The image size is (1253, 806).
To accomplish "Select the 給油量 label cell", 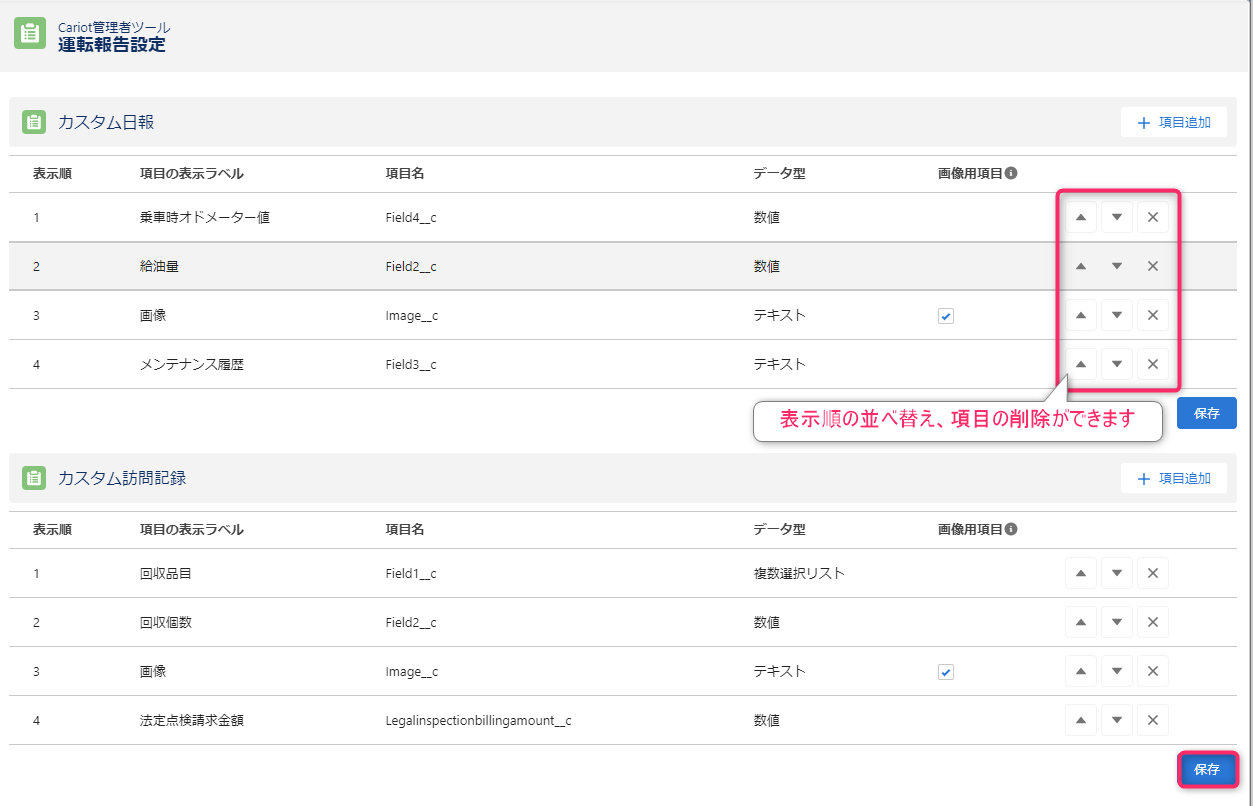I will 159,266.
